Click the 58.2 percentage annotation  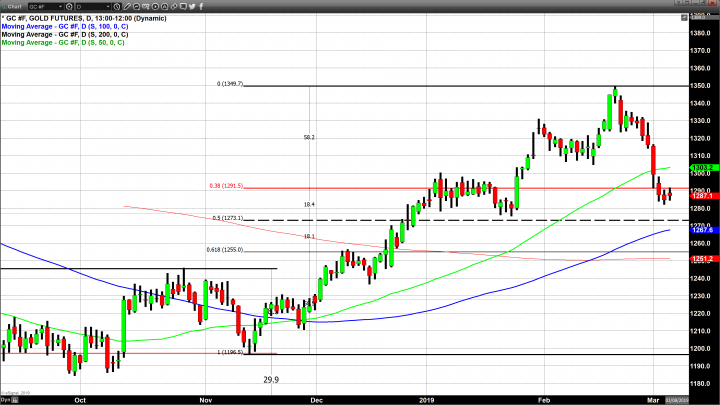(309, 137)
